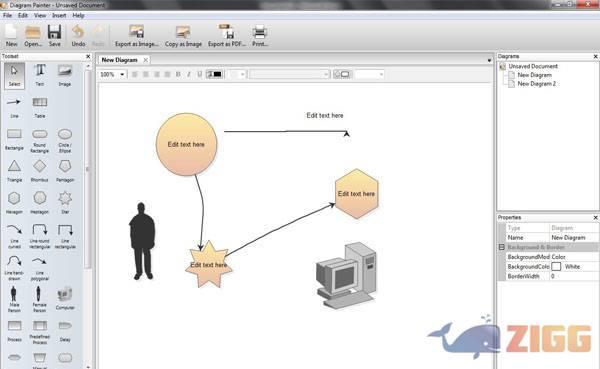Screen dimensions: 600x369
Task: Click the White background color swatch
Action: 556,266
